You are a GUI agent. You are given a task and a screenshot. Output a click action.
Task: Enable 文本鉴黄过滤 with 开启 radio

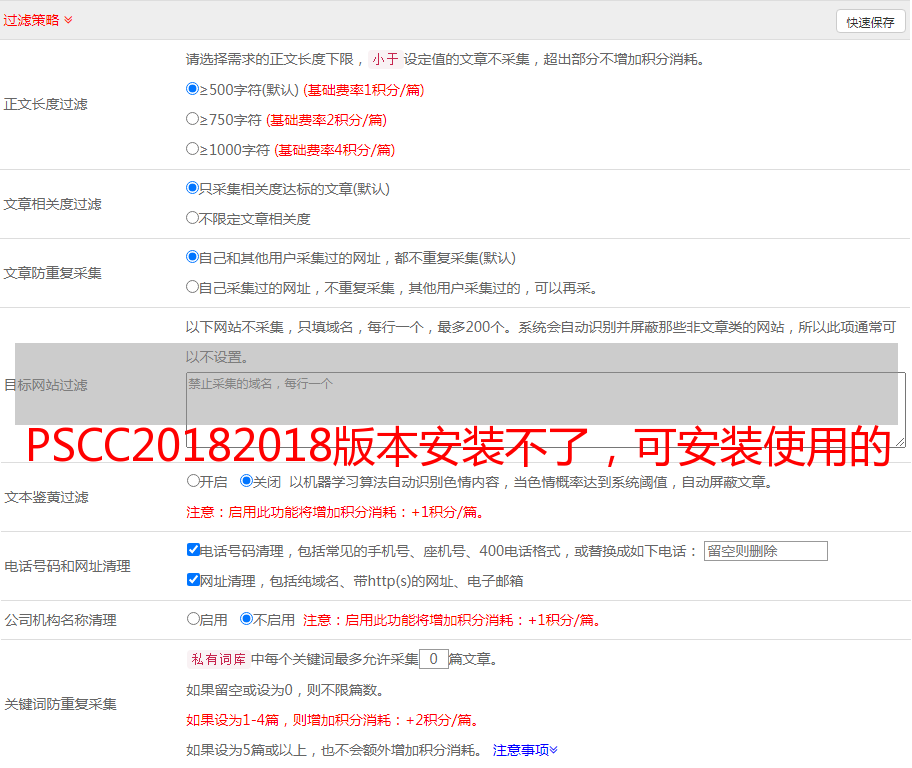(x=193, y=481)
